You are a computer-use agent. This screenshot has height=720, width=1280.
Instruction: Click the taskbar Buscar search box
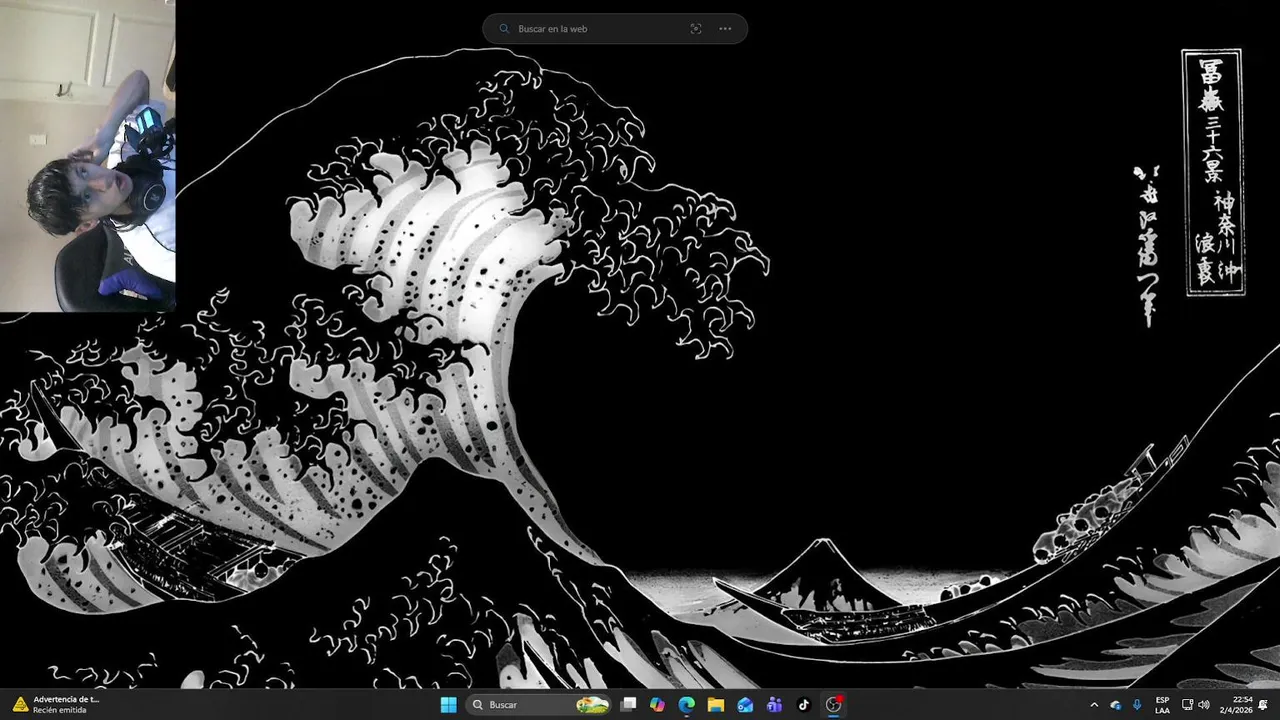point(539,704)
